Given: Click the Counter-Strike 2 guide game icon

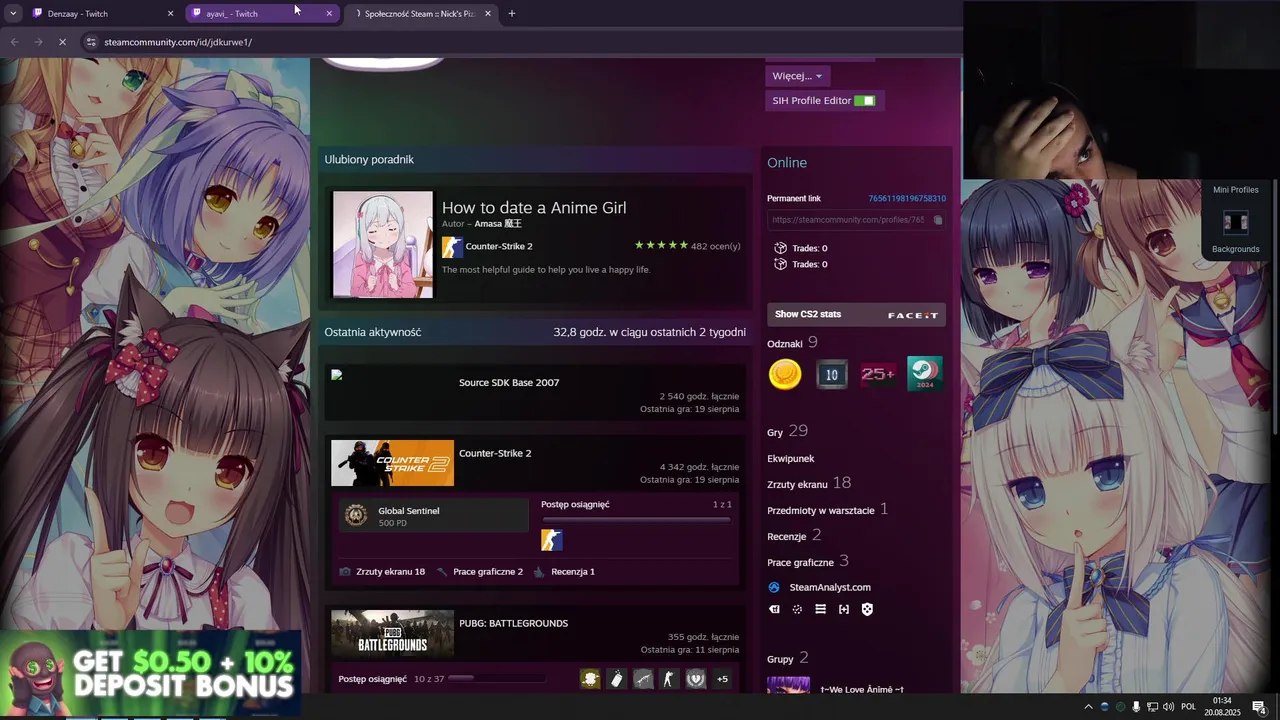Looking at the screenshot, I should click(452, 246).
